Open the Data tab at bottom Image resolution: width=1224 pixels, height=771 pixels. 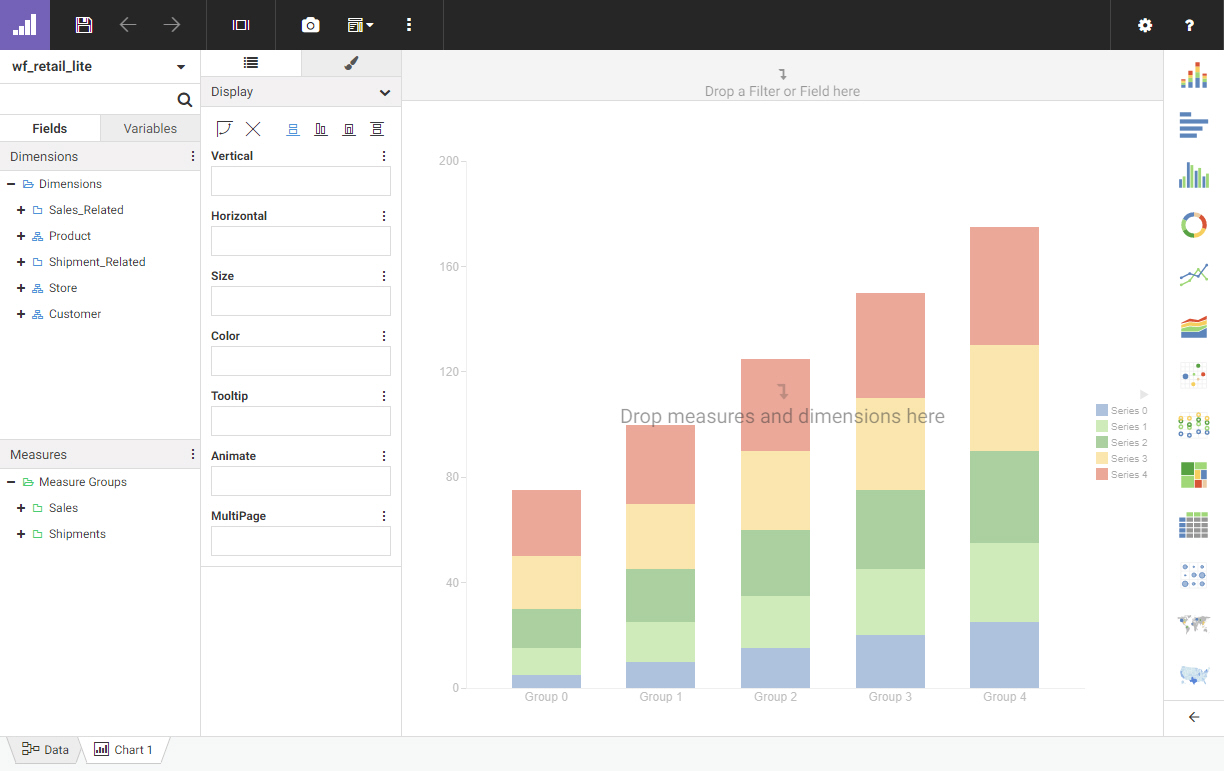pyautogui.click(x=46, y=750)
